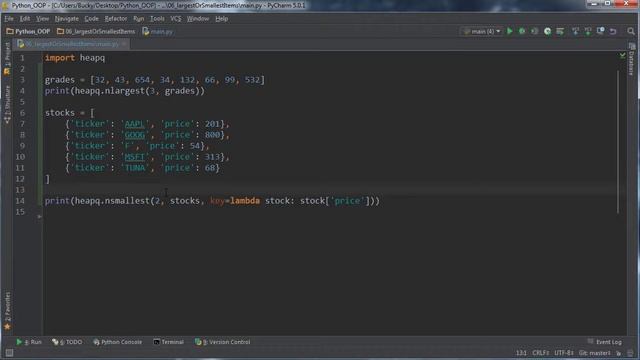The image size is (640, 360).
Task: Select the main.py editor tab
Action: [72, 44]
